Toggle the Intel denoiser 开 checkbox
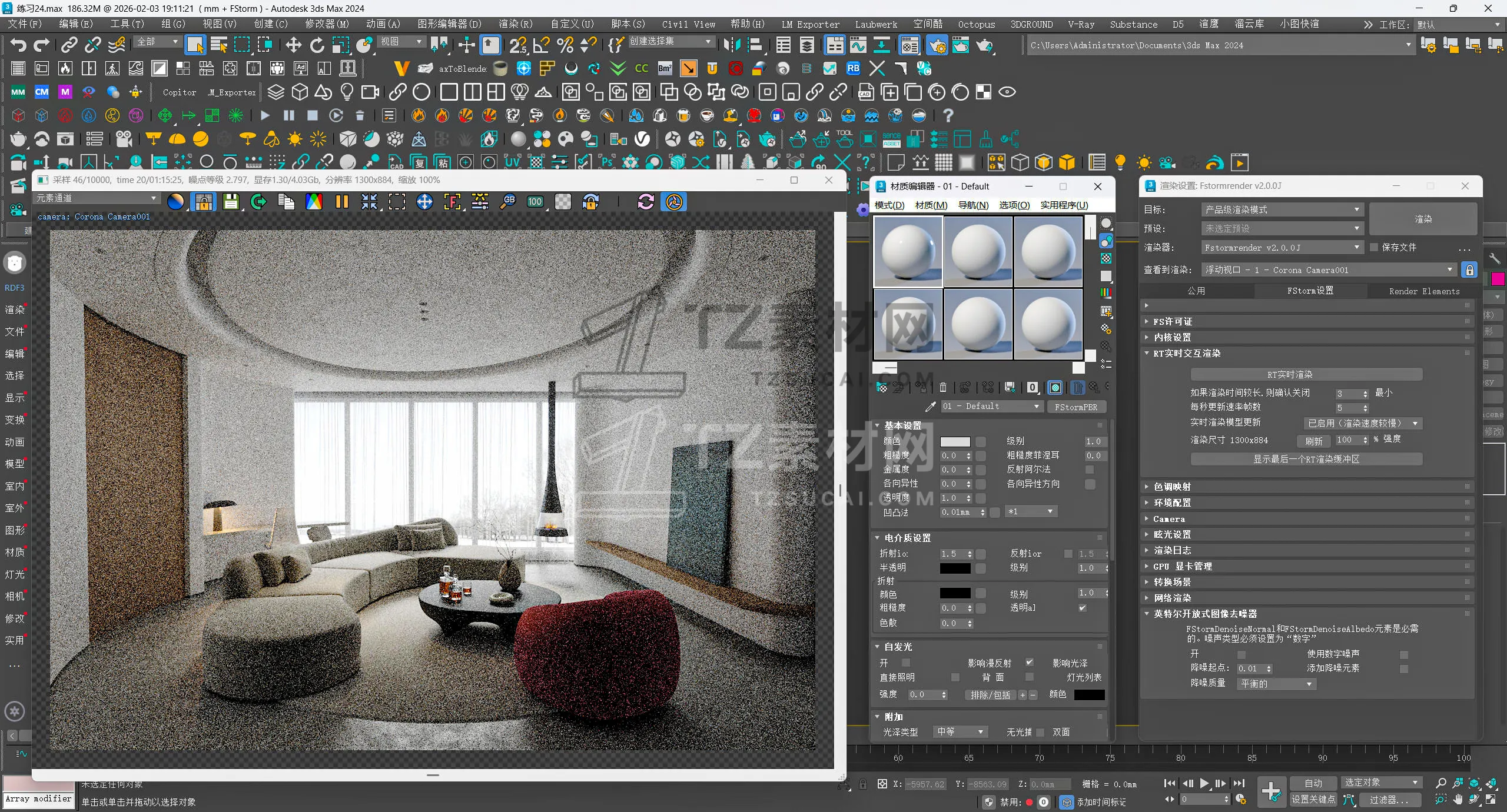The image size is (1507, 812). pyautogui.click(x=1242, y=654)
